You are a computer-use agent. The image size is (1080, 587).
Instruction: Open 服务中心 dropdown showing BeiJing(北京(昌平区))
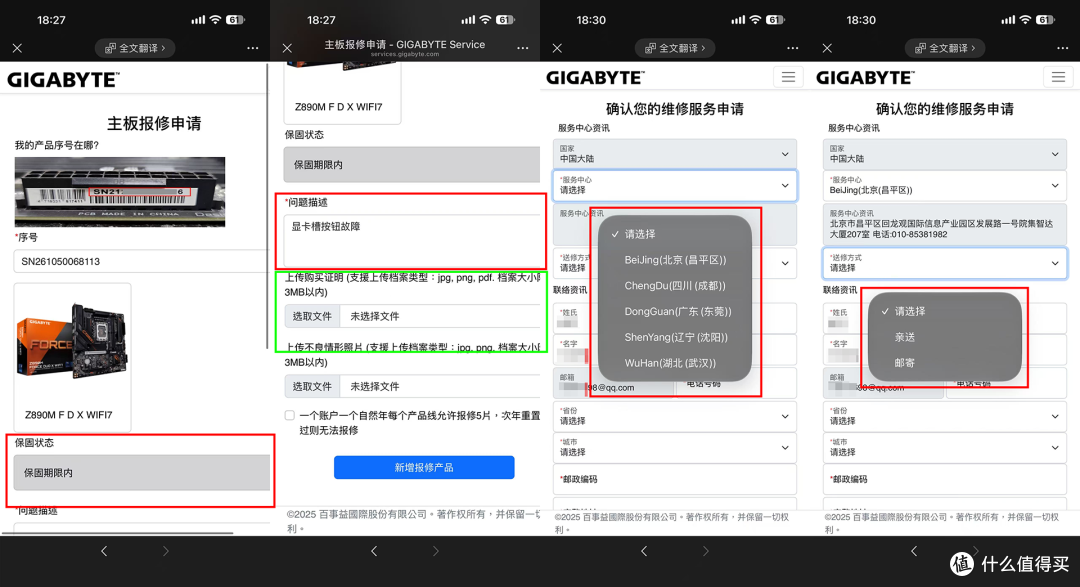[945, 185]
